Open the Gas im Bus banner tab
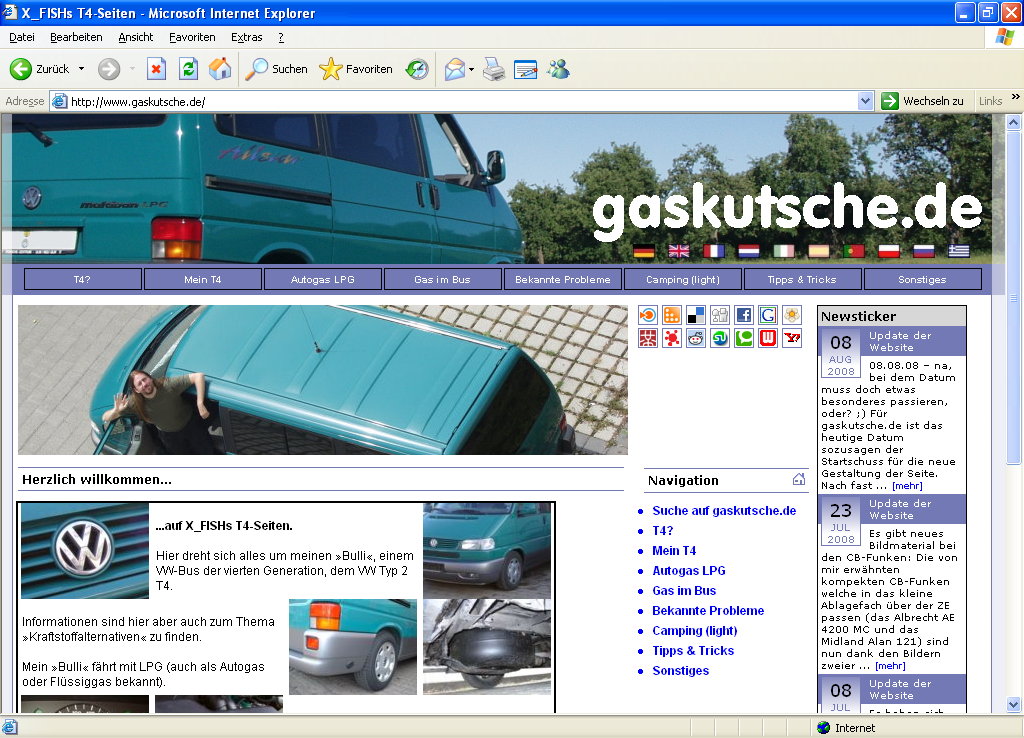The image size is (1024, 738). click(x=442, y=280)
